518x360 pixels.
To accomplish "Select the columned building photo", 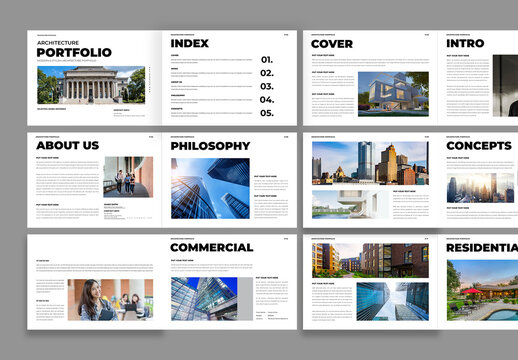I will coord(91,85).
